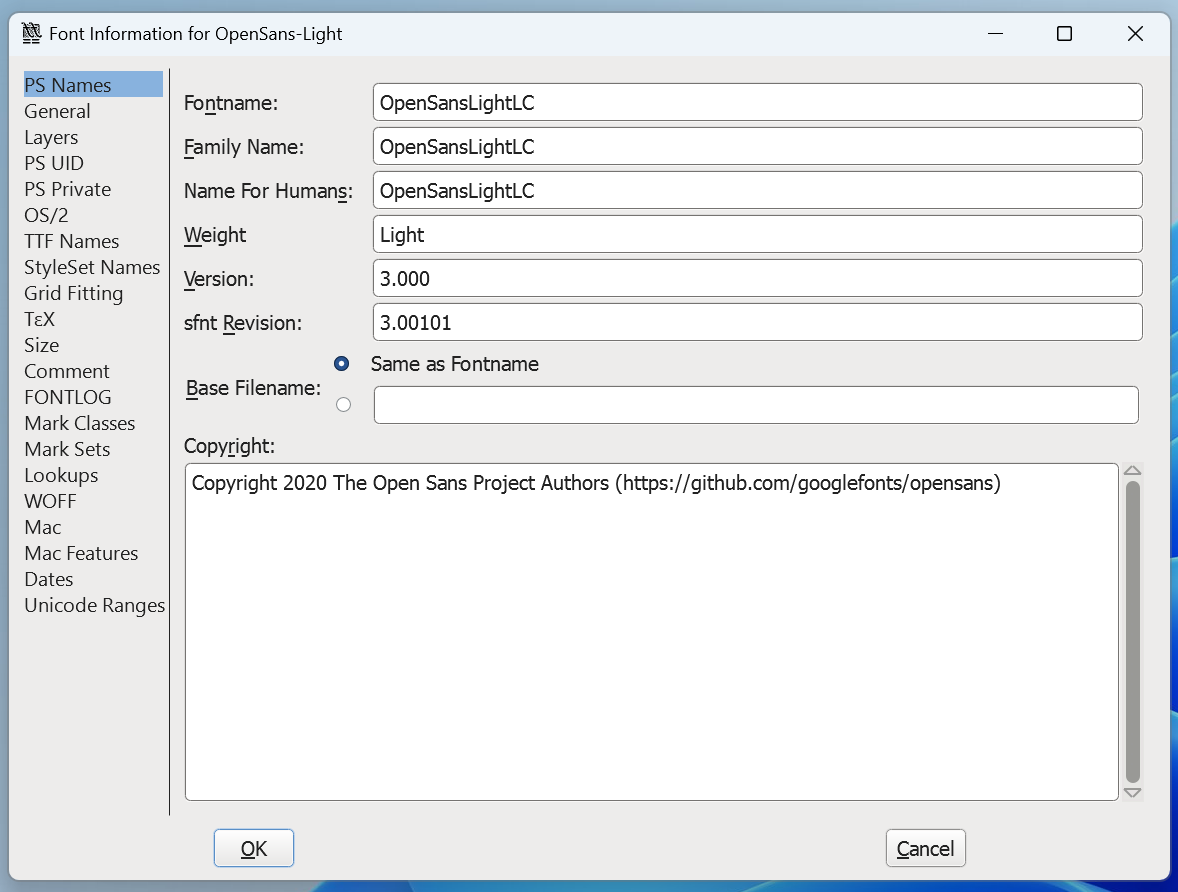Click the Copyright vertical scrollbar thumb

(x=1132, y=630)
